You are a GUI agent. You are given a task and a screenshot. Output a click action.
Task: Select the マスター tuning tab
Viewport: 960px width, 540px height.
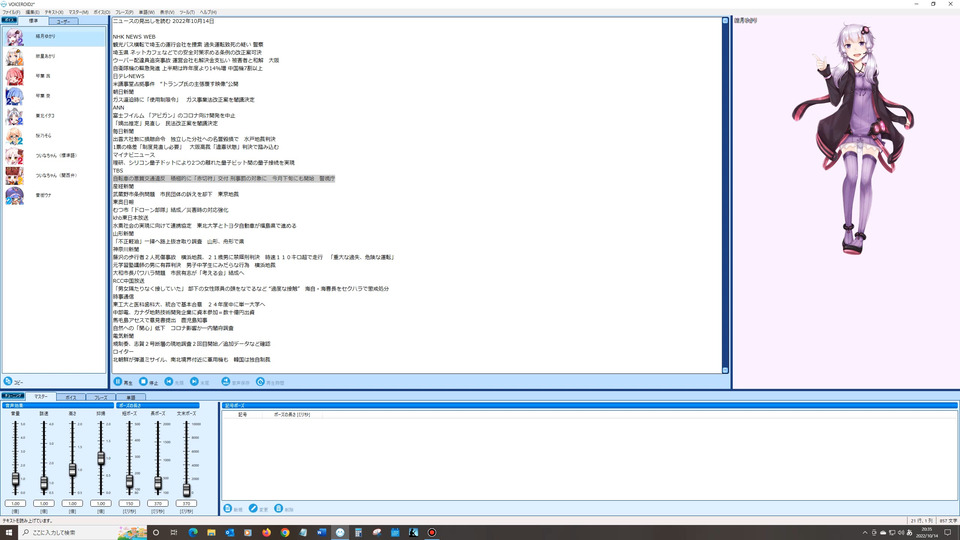[x=40, y=397]
